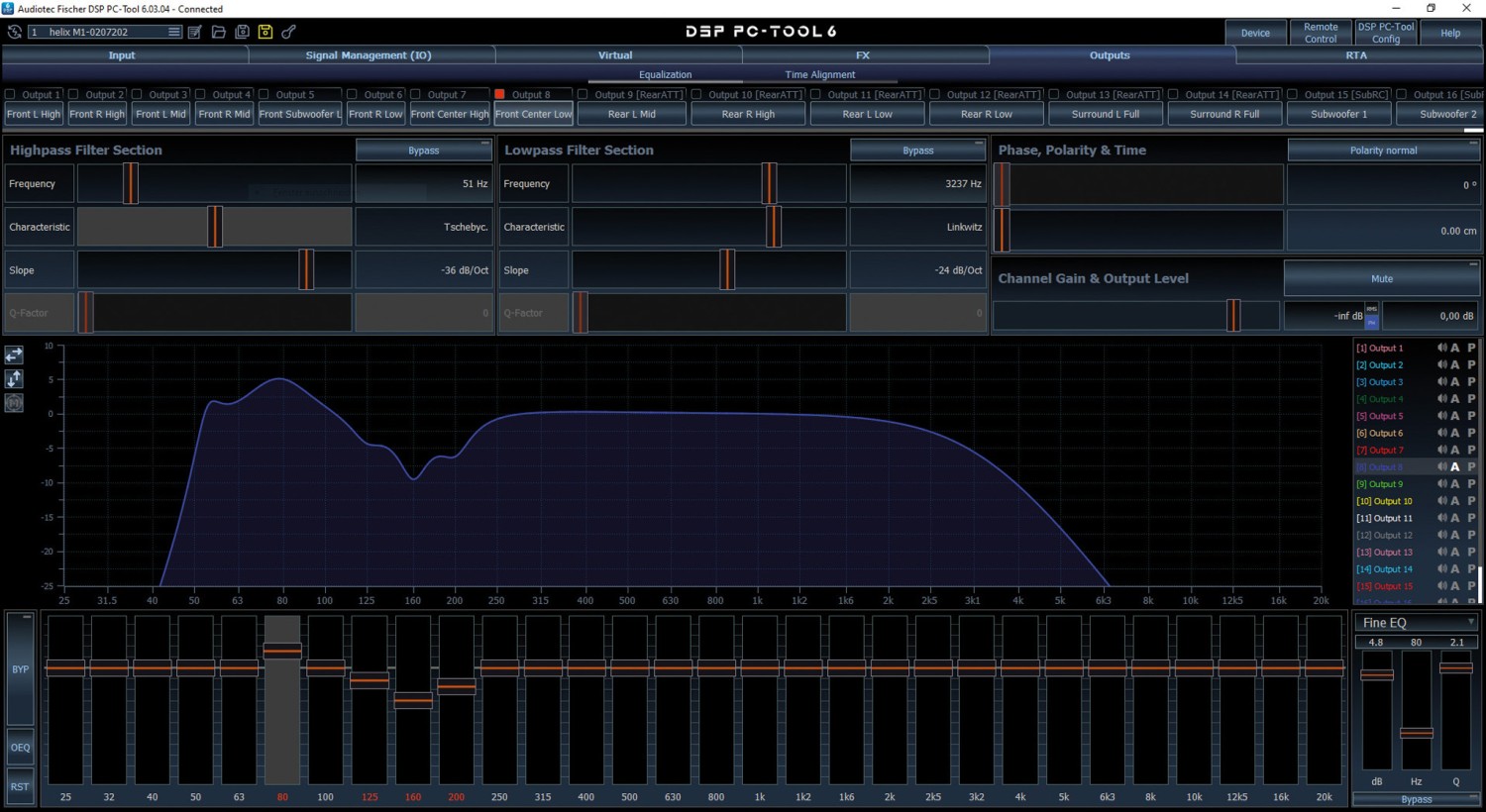Open a setup file with folder icon
The image size is (1486, 812).
219,32
